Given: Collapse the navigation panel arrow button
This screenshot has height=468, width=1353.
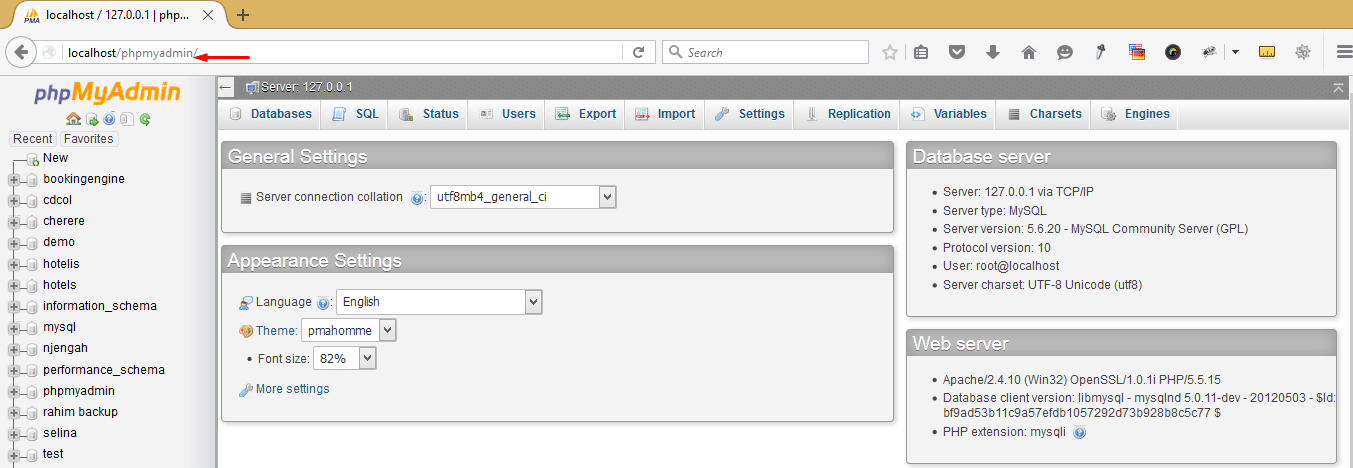Looking at the screenshot, I should [x=227, y=88].
